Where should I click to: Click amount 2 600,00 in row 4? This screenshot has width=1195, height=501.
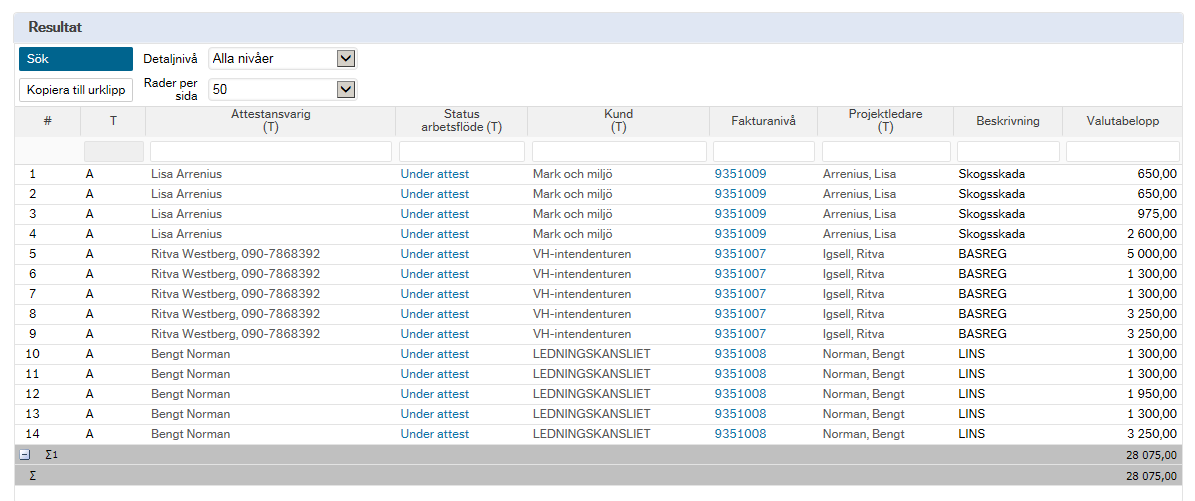coord(1151,234)
